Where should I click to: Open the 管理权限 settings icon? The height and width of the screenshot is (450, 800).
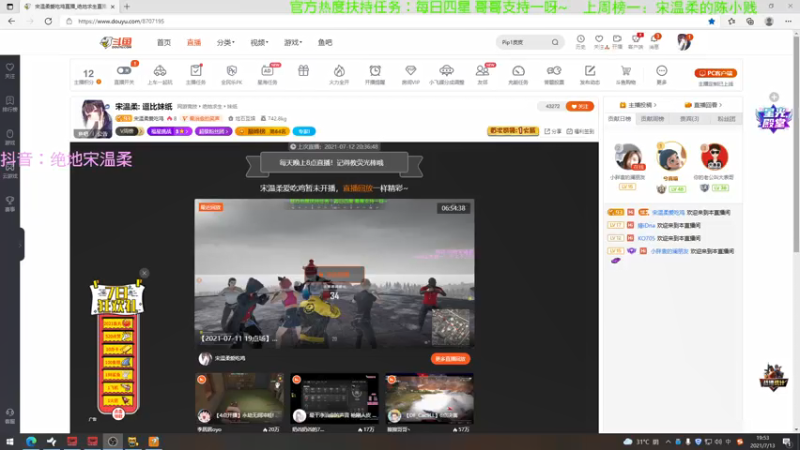554,74
